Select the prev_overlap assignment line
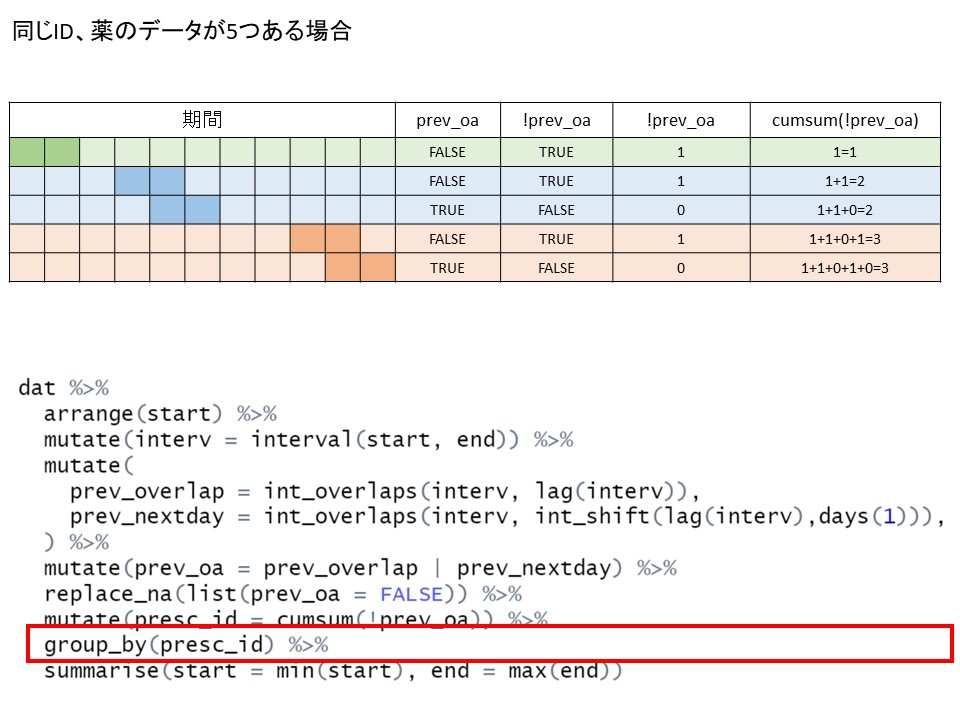Viewport: 960px width, 720px height. click(384, 491)
